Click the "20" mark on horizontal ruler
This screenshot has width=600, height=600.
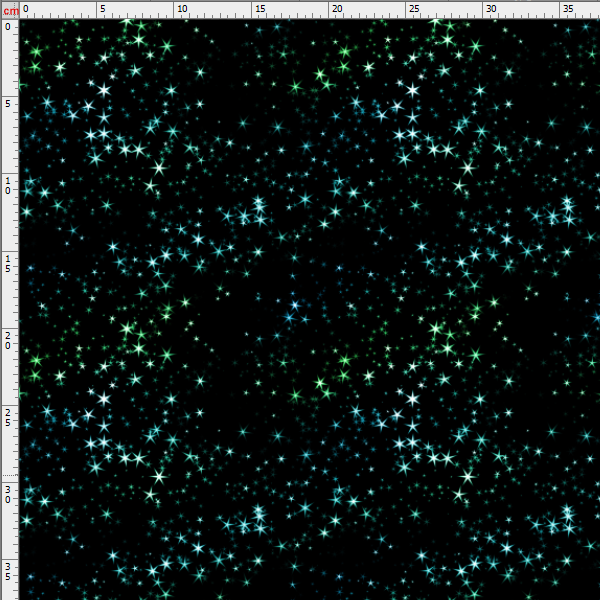(337, 9)
